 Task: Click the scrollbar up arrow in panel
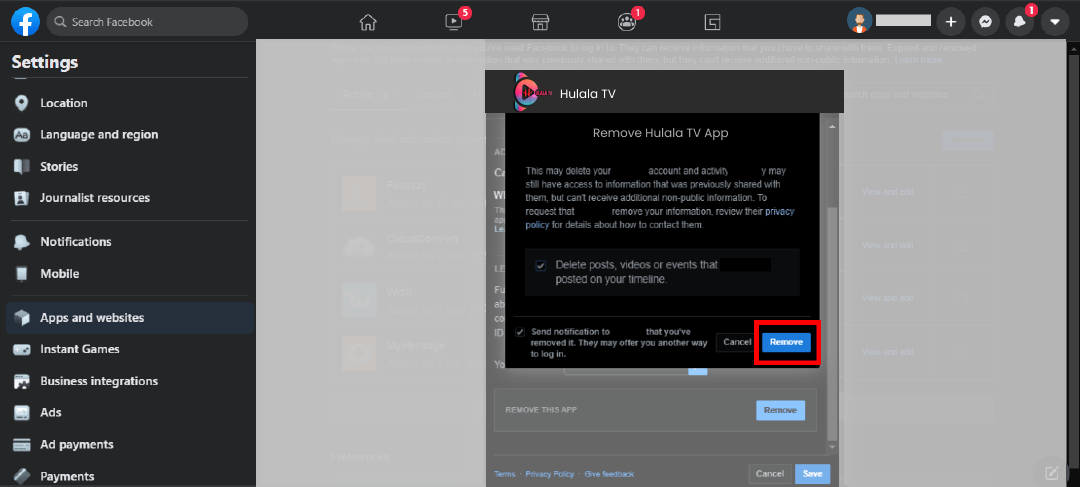point(832,127)
